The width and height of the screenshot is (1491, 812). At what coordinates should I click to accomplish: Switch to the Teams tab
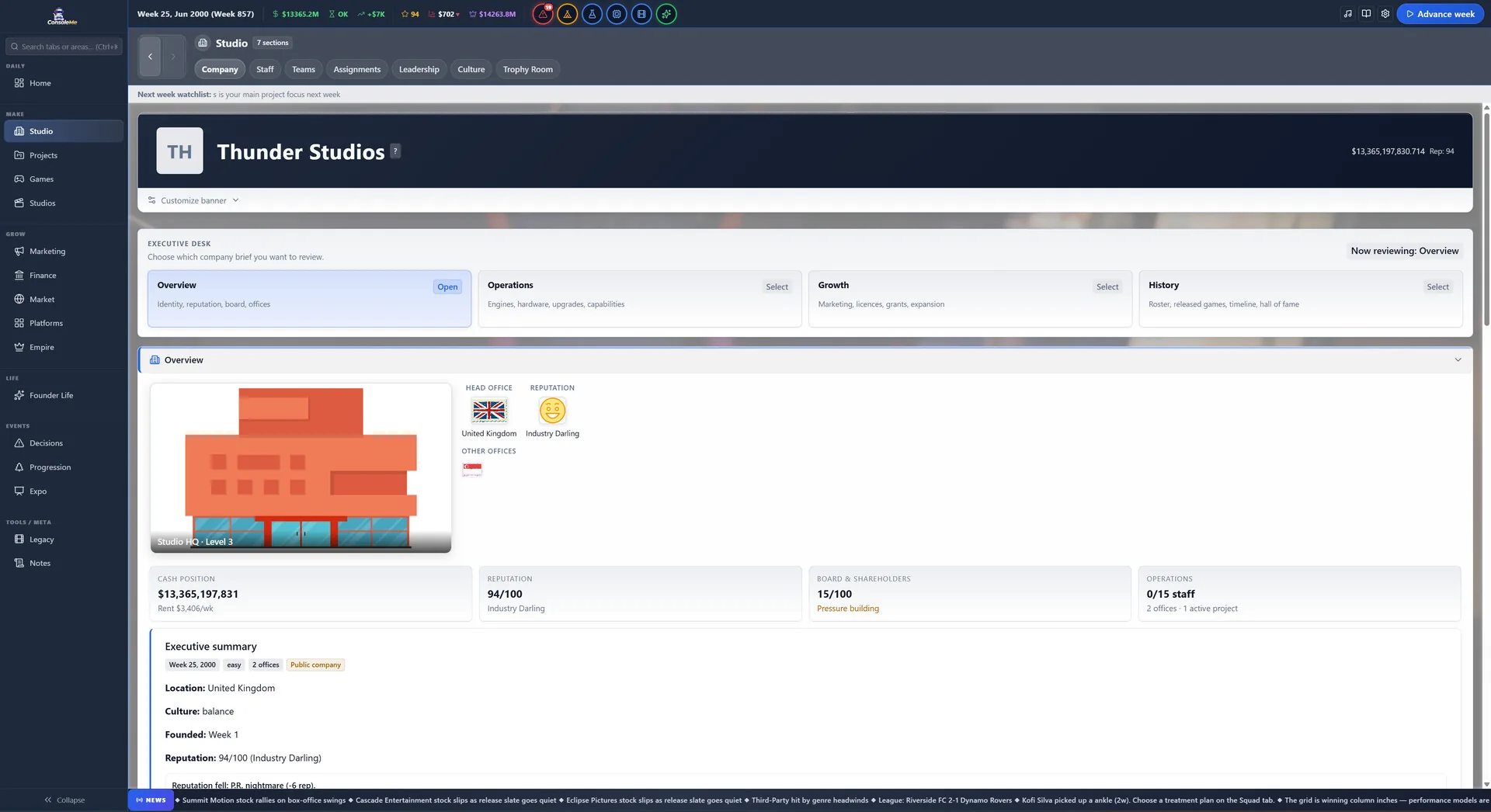point(304,69)
